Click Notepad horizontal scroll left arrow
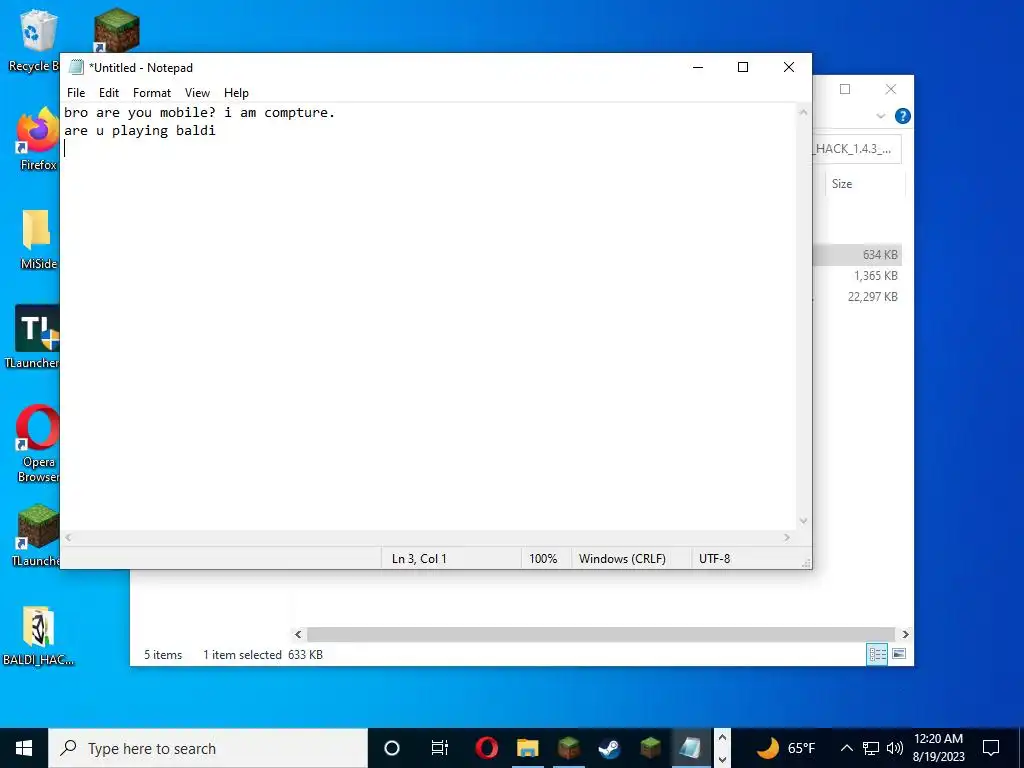 69,537
